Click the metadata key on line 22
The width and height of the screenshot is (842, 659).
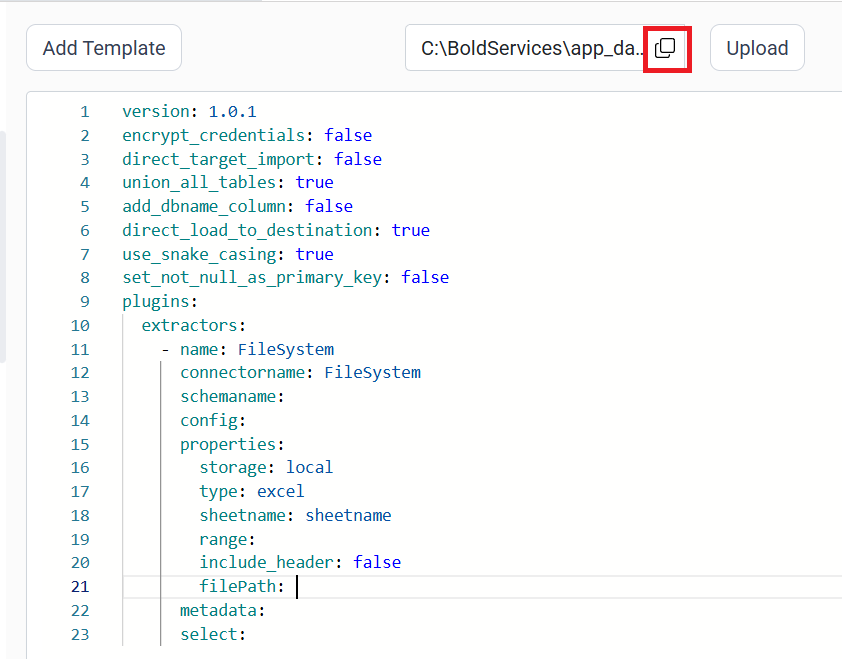219,610
